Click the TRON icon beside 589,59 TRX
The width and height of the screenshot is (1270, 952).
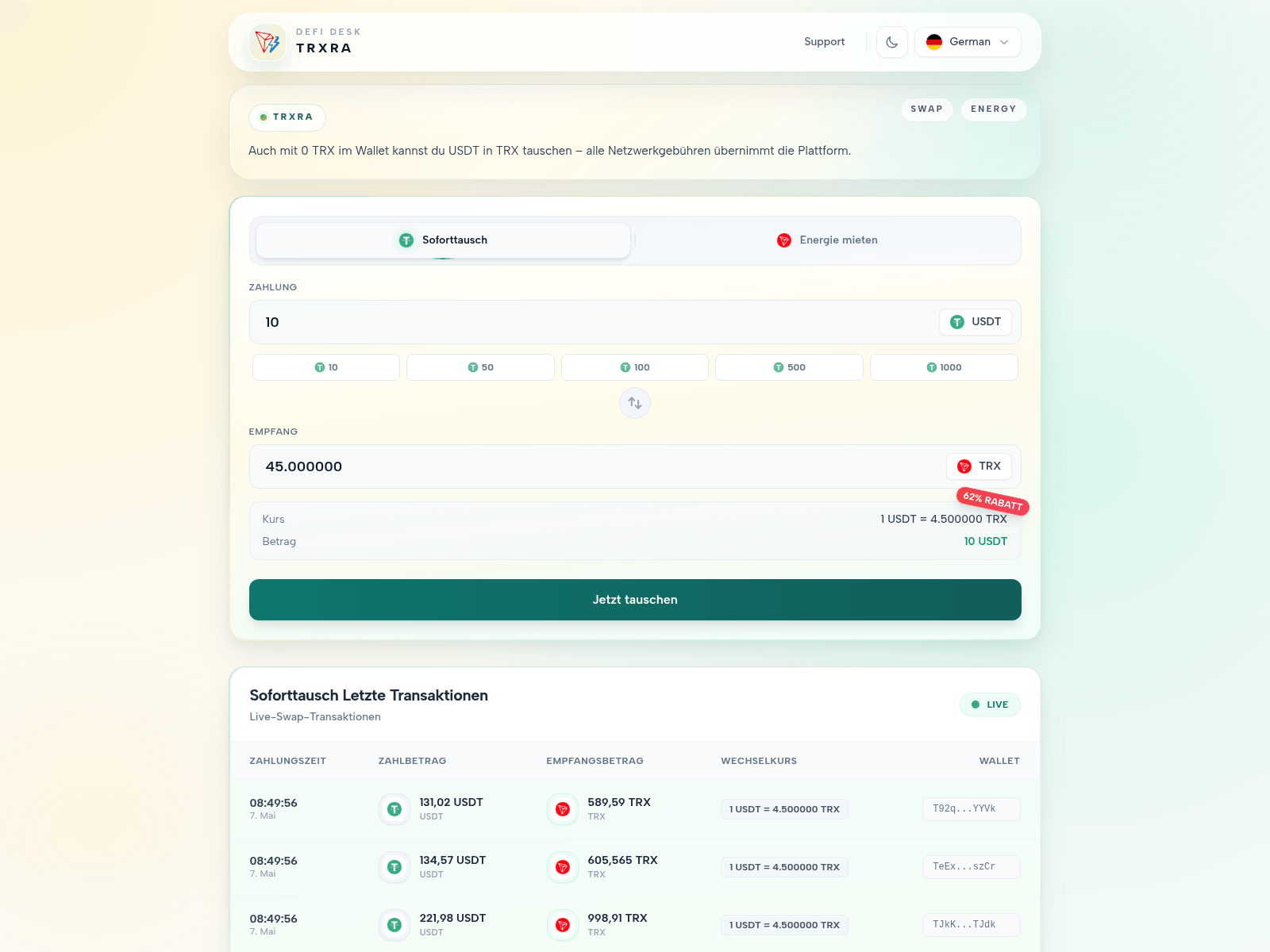click(x=563, y=809)
